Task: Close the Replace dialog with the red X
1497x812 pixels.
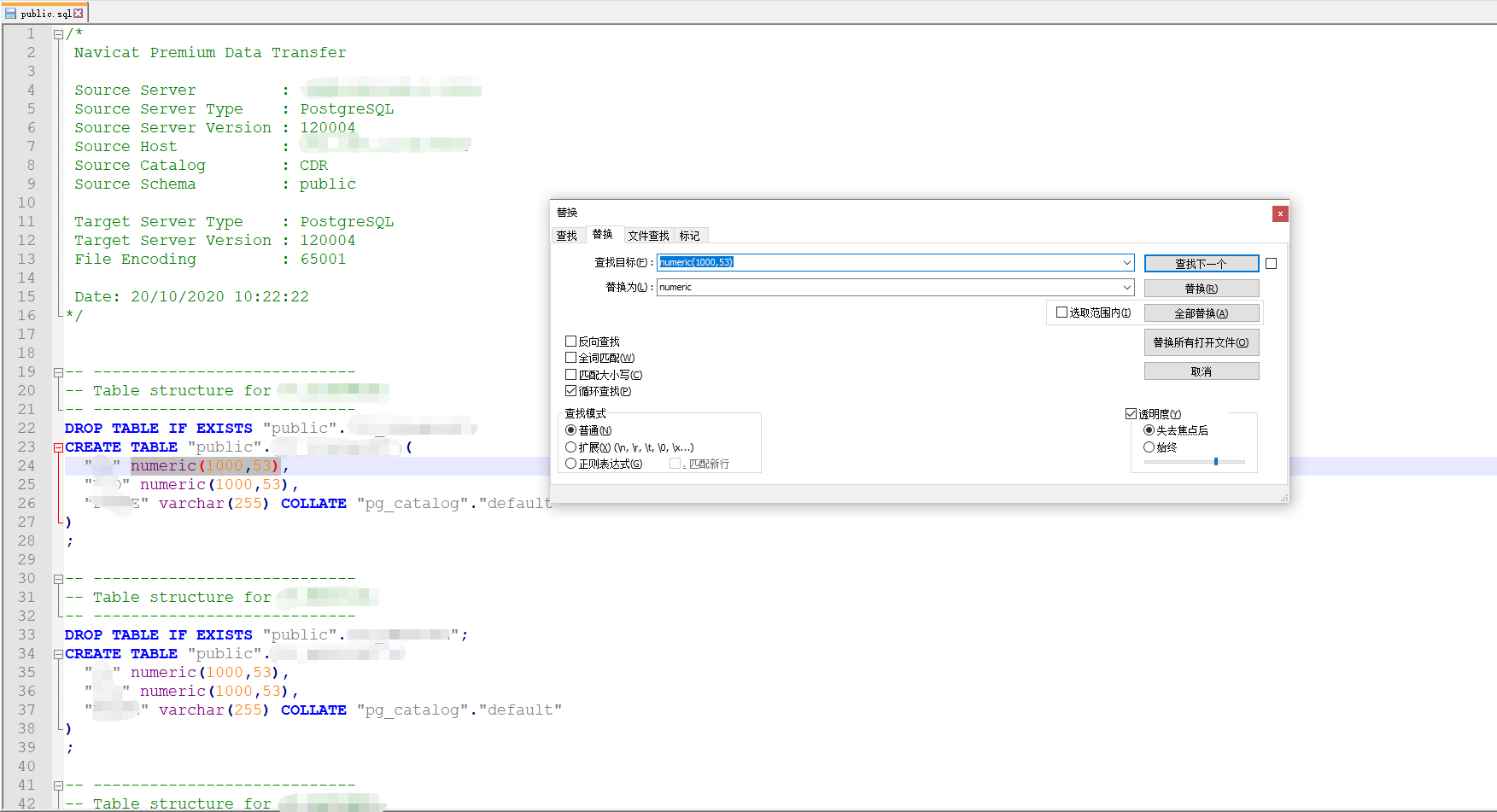Action: coord(1279,213)
